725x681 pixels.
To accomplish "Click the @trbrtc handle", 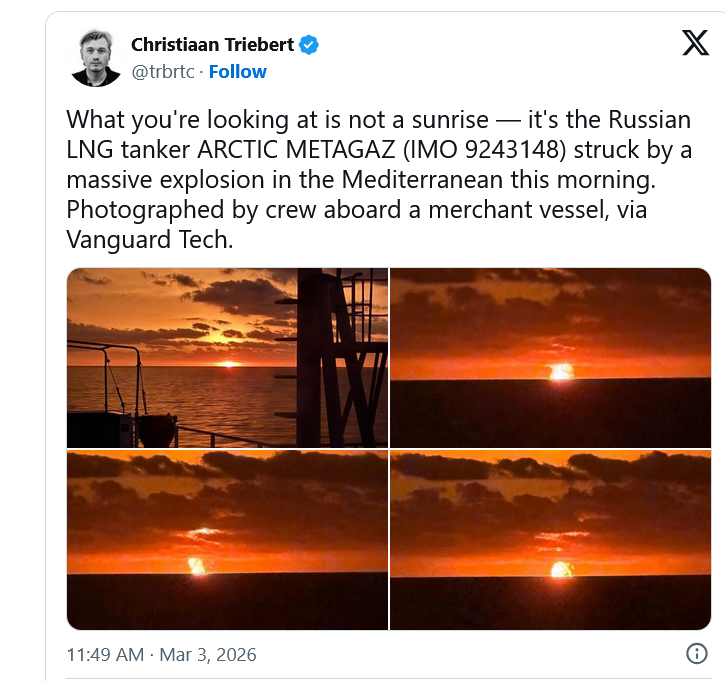I will 162,72.
